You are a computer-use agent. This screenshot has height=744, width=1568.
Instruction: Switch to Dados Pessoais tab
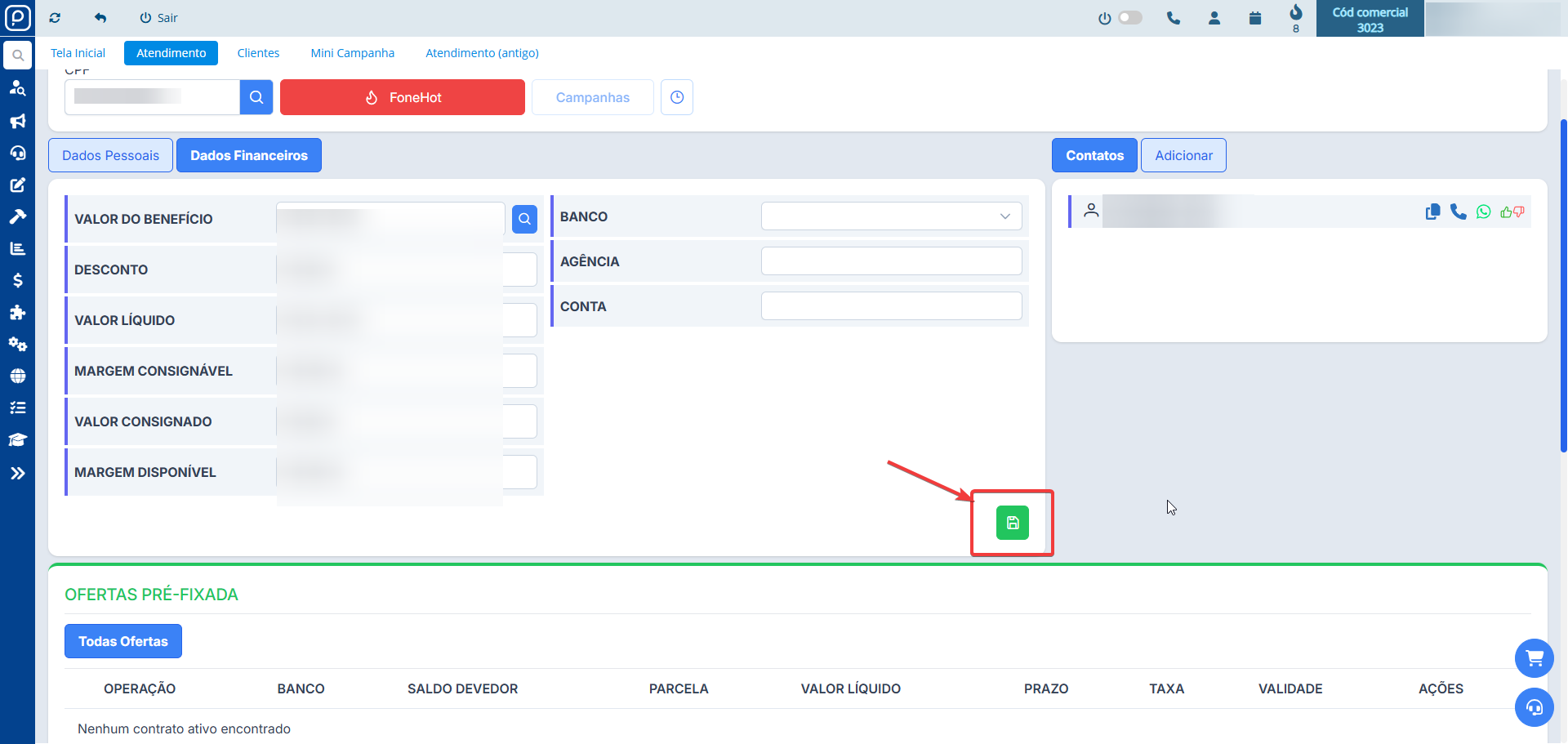pos(110,155)
